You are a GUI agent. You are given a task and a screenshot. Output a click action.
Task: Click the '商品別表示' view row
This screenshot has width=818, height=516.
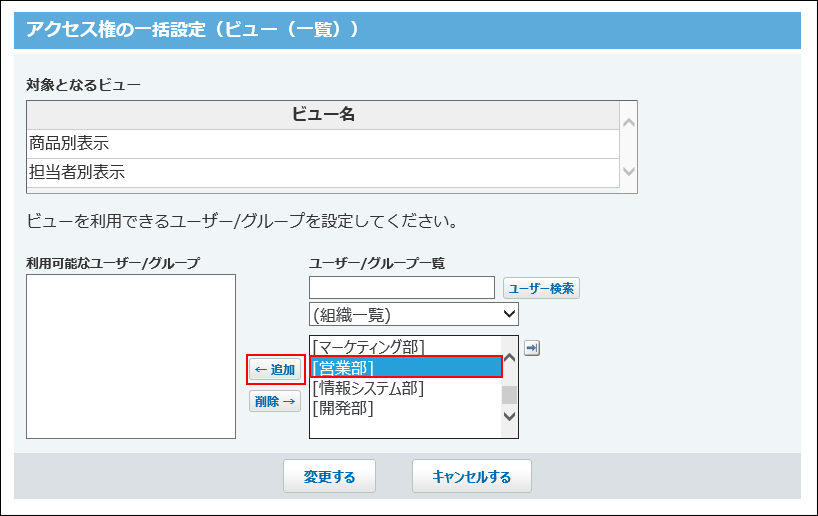click(323, 143)
